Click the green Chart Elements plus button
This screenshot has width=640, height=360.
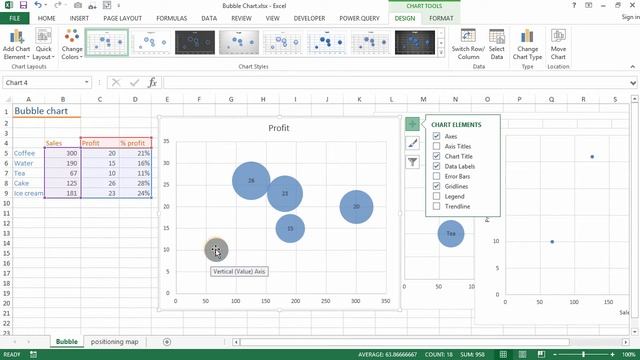[x=412, y=124]
